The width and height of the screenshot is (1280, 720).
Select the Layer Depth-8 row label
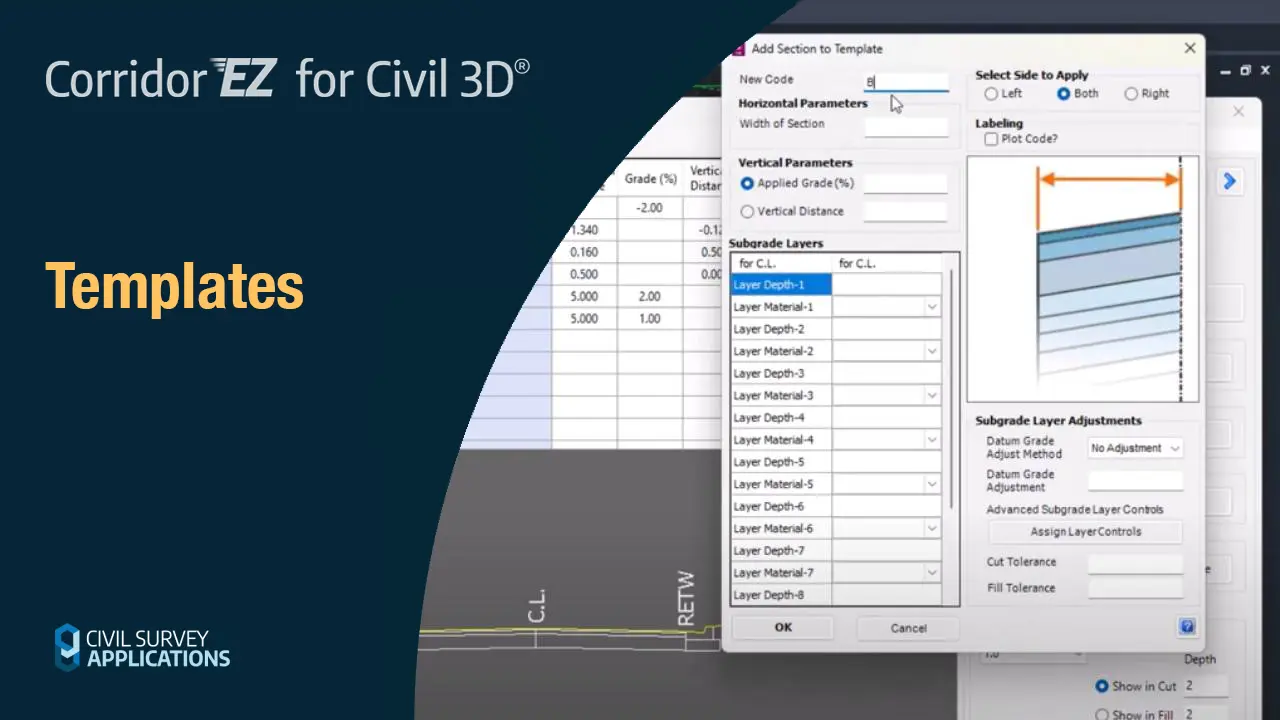click(781, 595)
